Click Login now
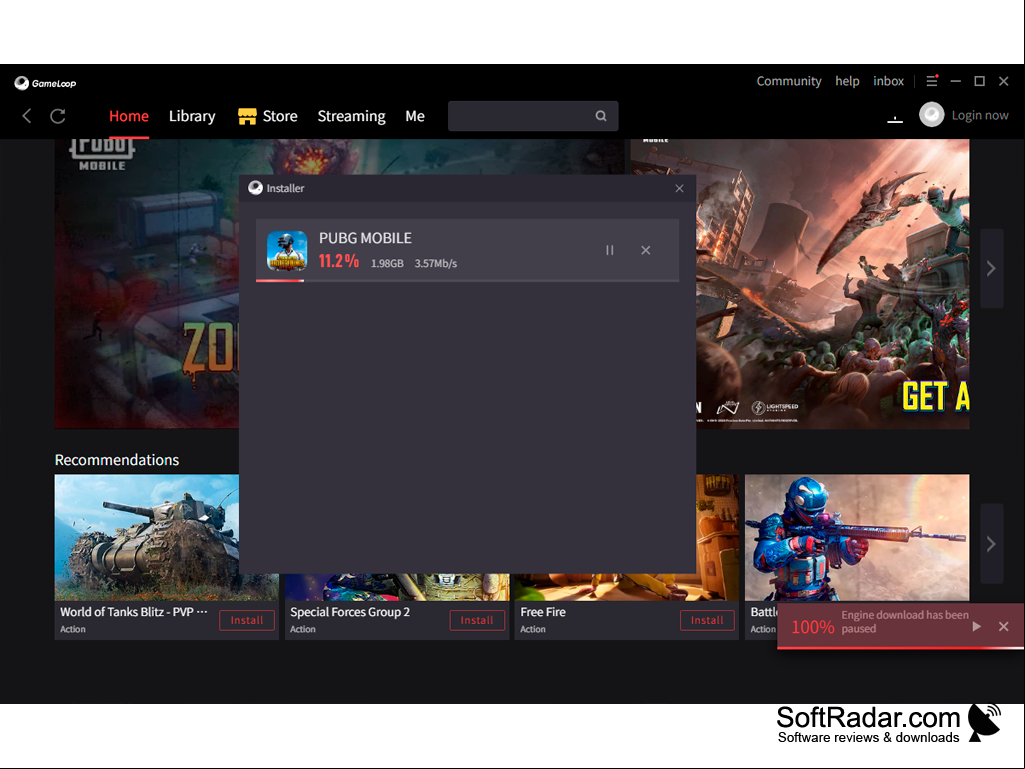 (x=979, y=115)
